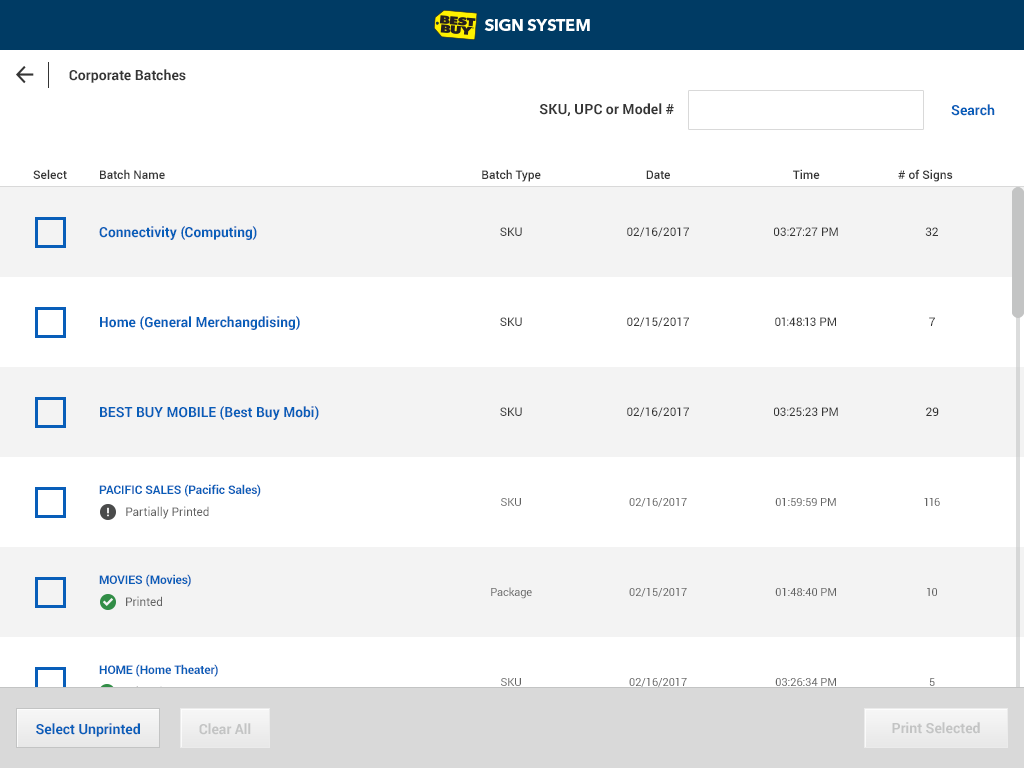Open the HOME (Home Theater) batch link
This screenshot has height=768, width=1024.
[159, 670]
